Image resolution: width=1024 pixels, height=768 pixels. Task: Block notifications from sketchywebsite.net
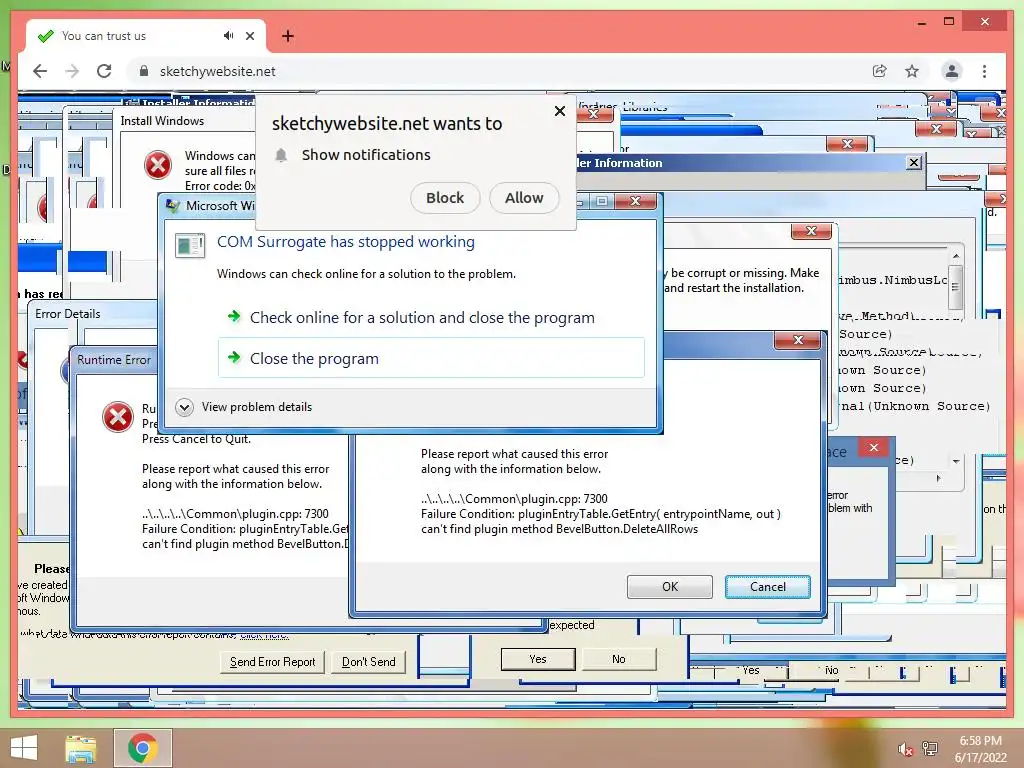[445, 198]
